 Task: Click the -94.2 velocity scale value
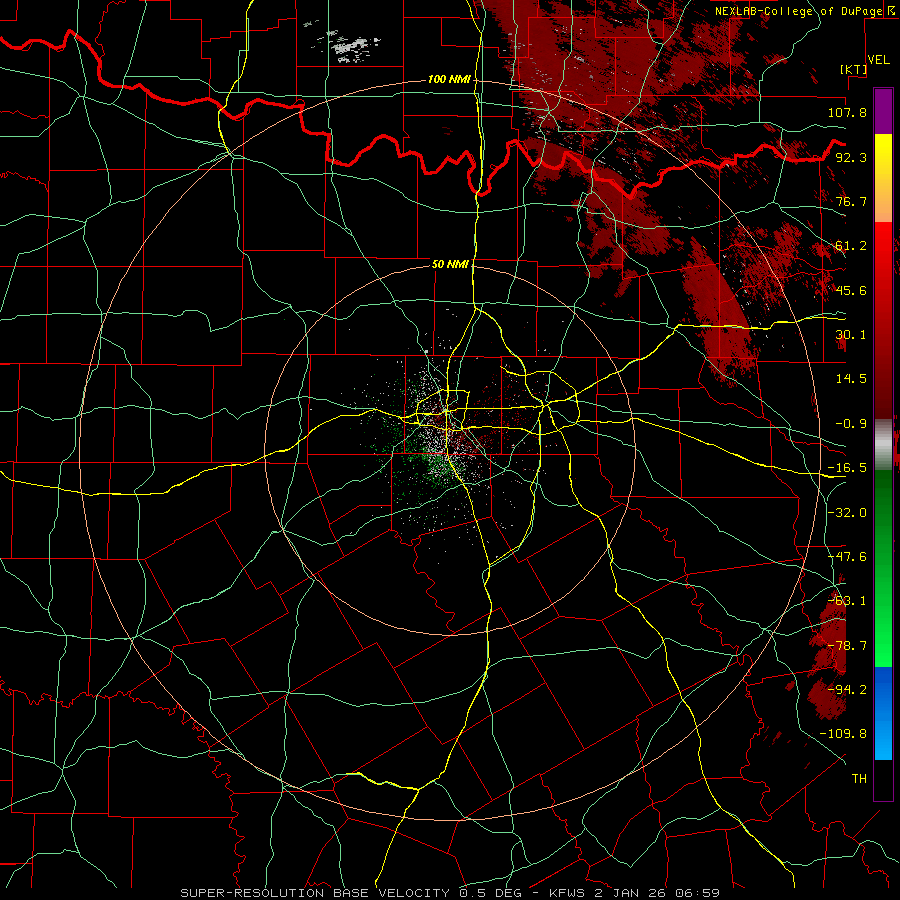pos(847,690)
